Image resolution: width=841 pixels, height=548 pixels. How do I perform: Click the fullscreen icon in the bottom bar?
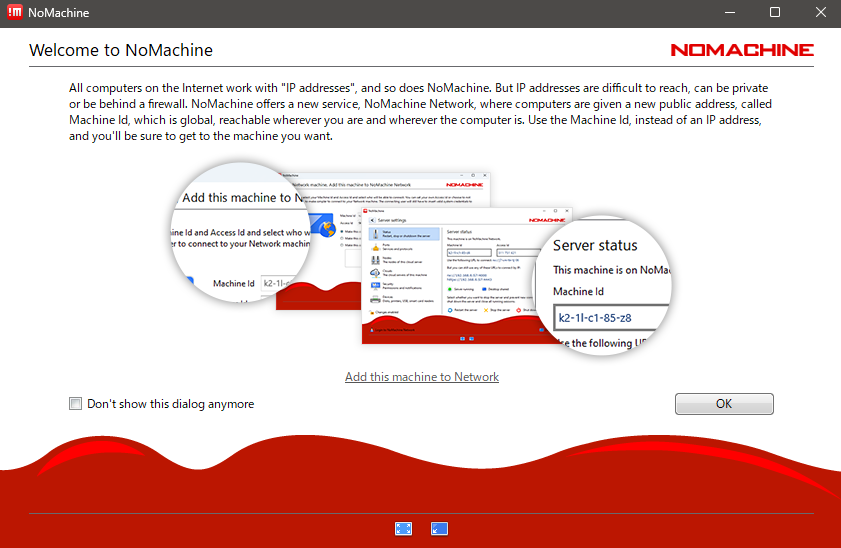[x=403, y=528]
